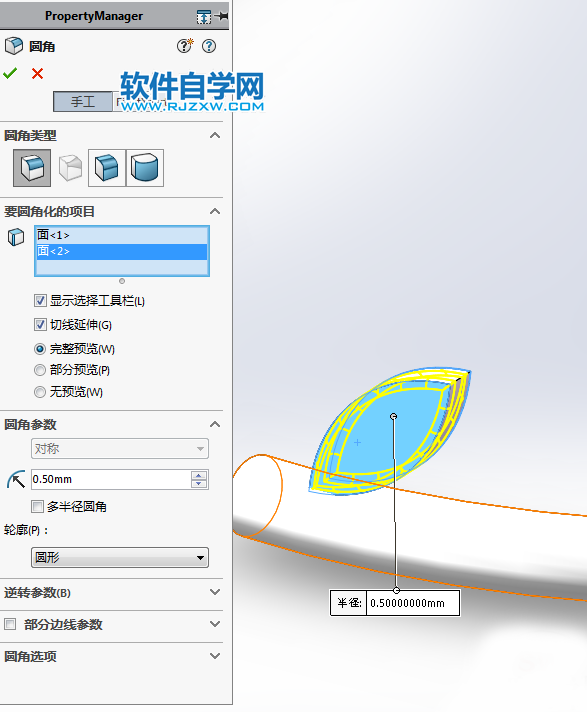Cancel the fillet with the red X

38,74
